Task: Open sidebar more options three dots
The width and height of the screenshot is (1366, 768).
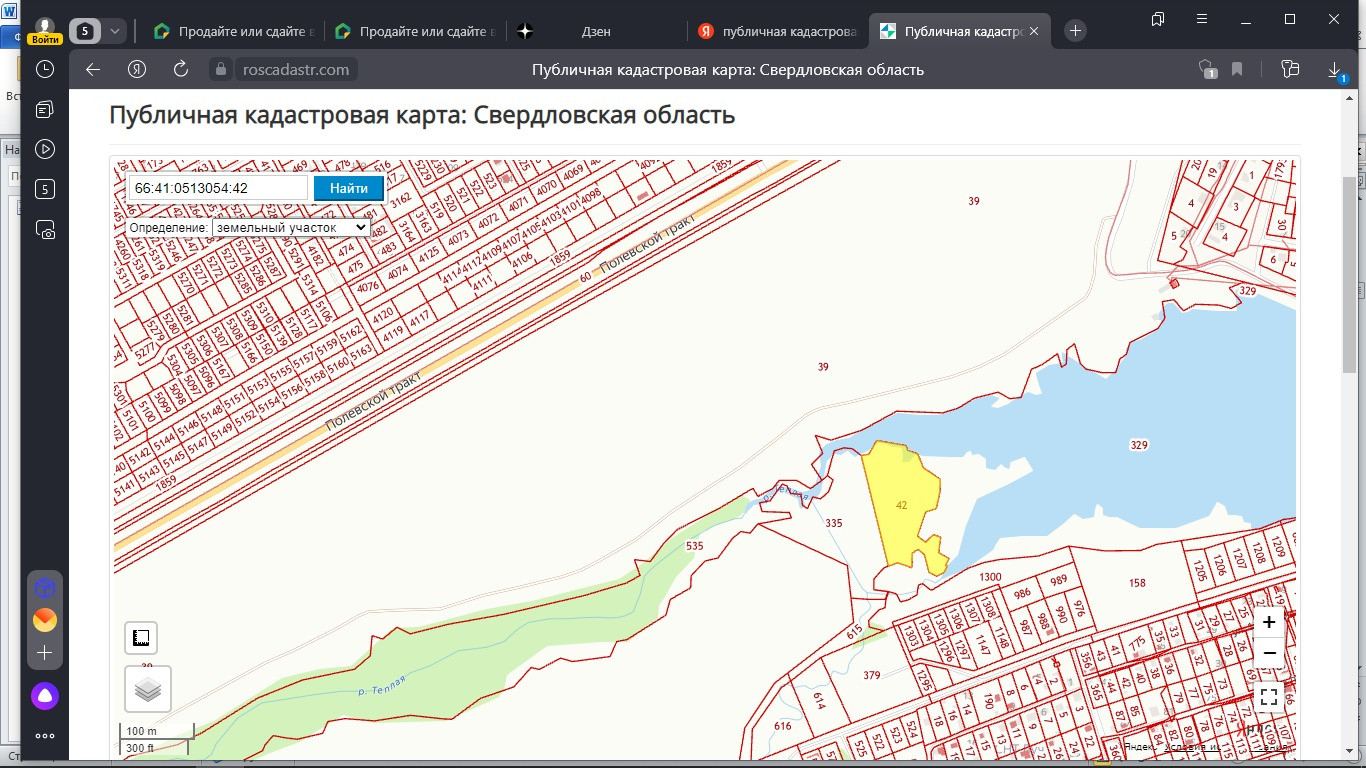Action: [45, 736]
